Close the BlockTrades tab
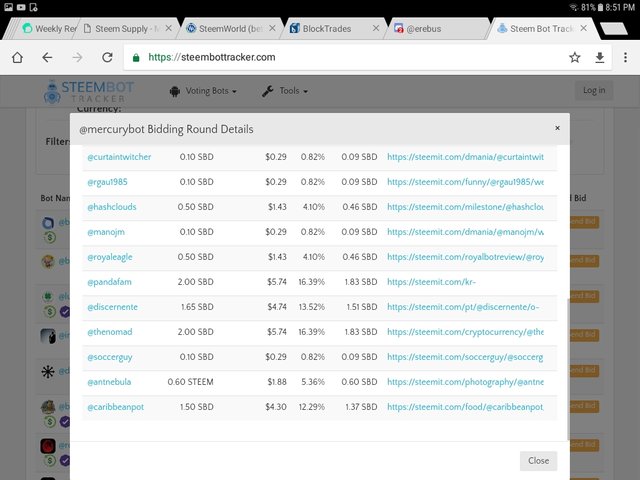The image size is (640, 480). click(376, 28)
